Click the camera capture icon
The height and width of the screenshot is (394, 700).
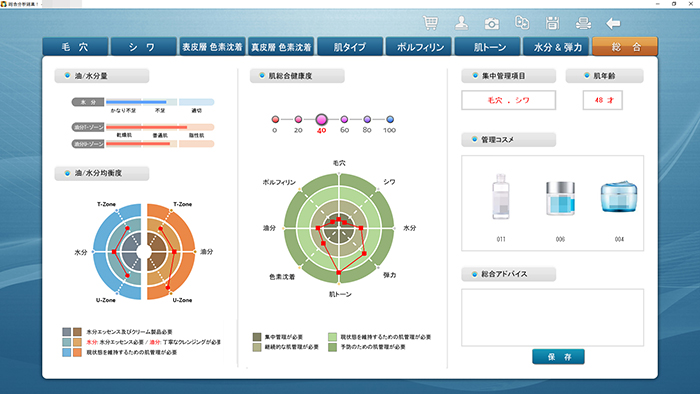click(492, 23)
